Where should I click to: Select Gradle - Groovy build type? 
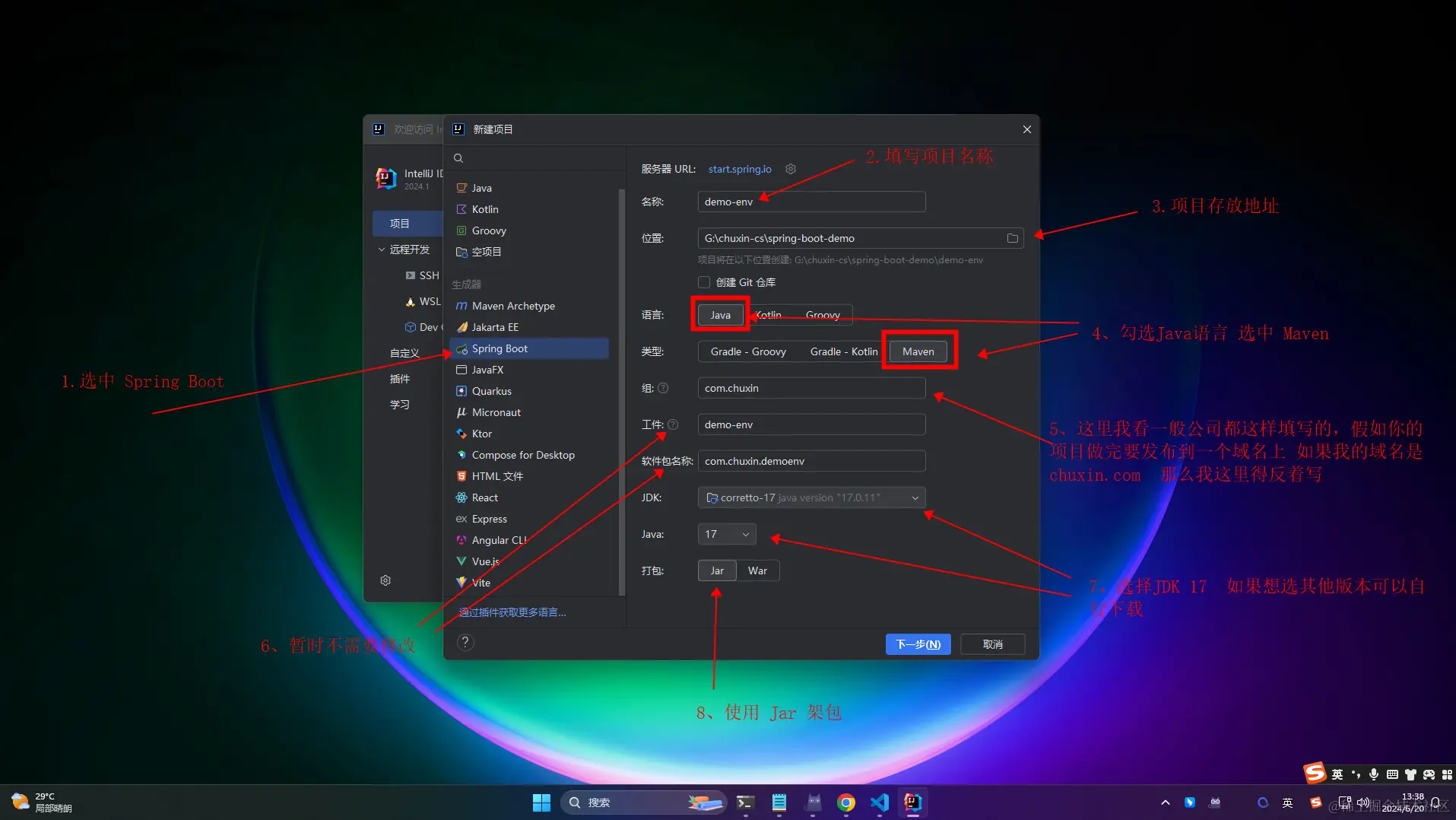[x=748, y=351]
